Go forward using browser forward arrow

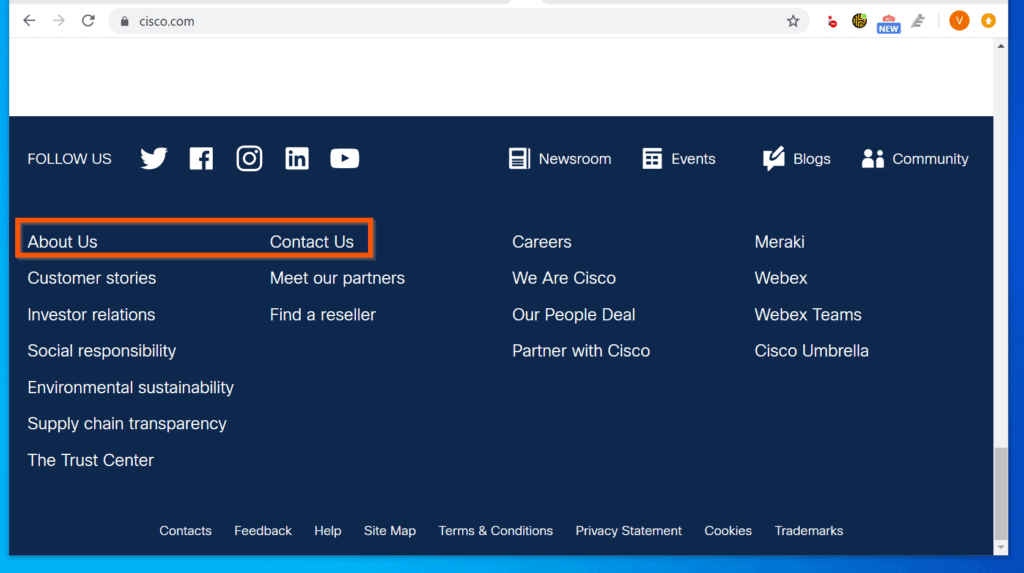click(x=59, y=21)
